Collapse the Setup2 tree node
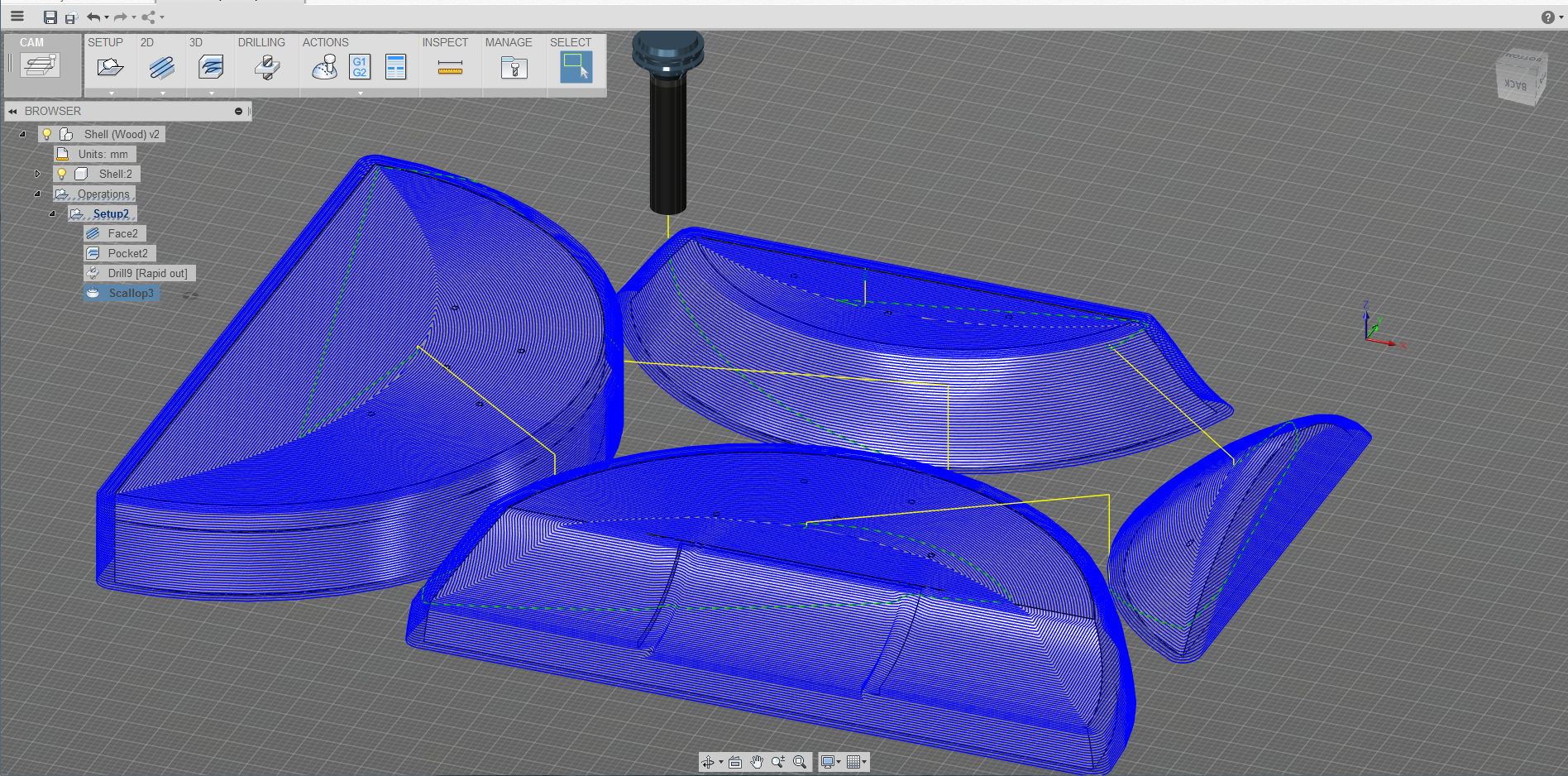This screenshot has width=1568, height=776. (x=52, y=213)
